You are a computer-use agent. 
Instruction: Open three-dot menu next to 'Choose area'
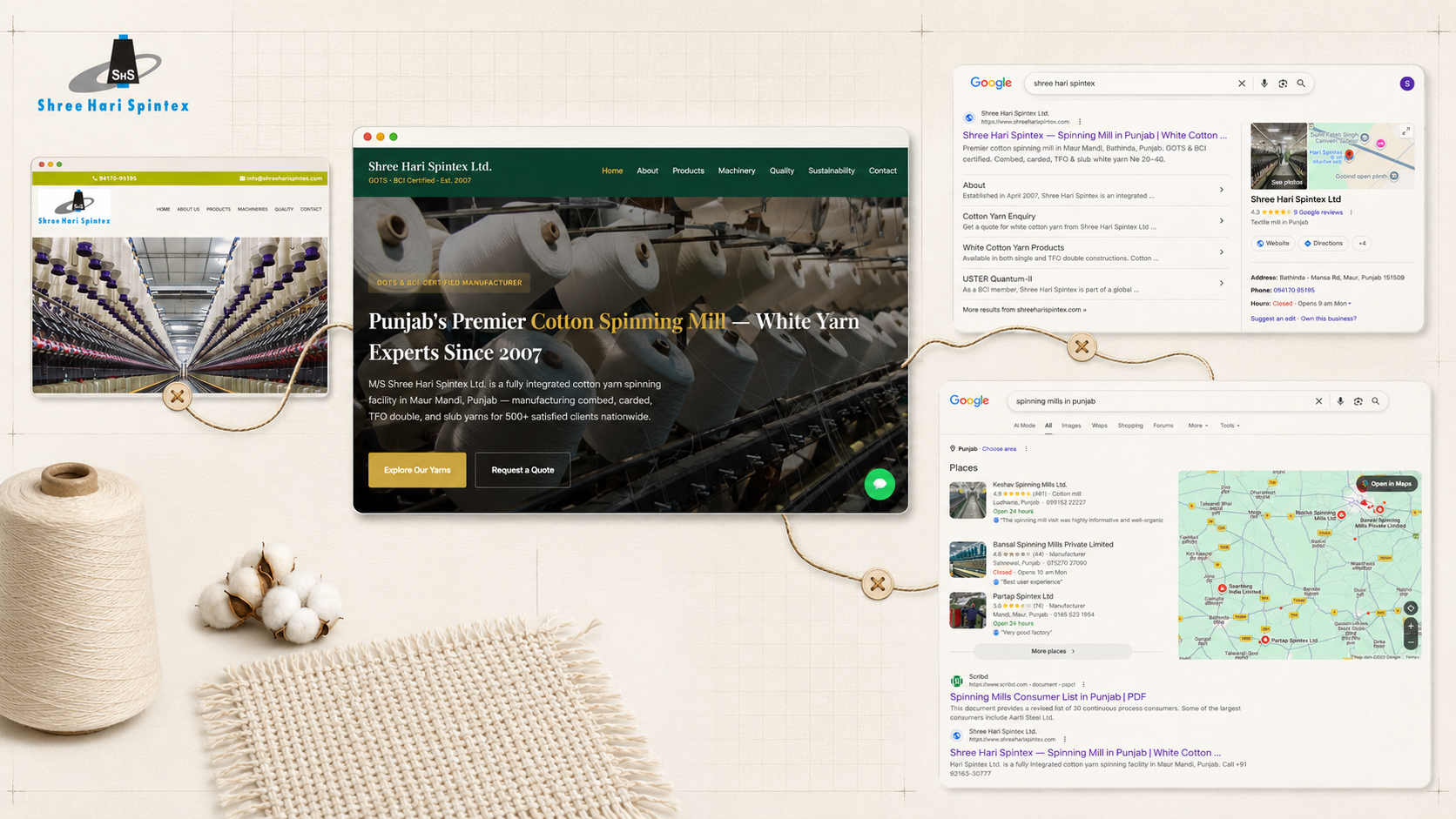(1026, 449)
